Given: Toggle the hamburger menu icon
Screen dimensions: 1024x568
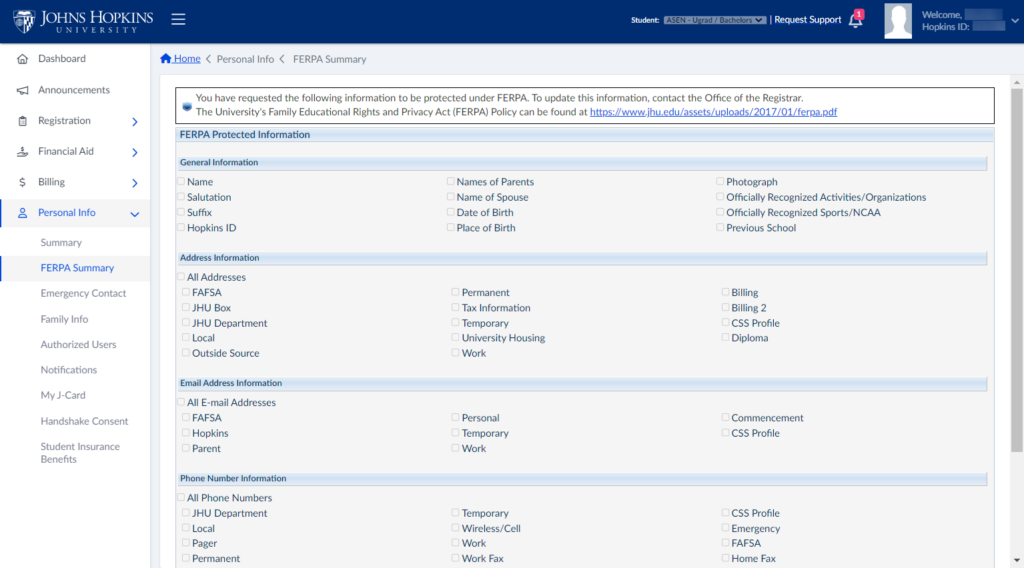Looking at the screenshot, I should tap(178, 20).
